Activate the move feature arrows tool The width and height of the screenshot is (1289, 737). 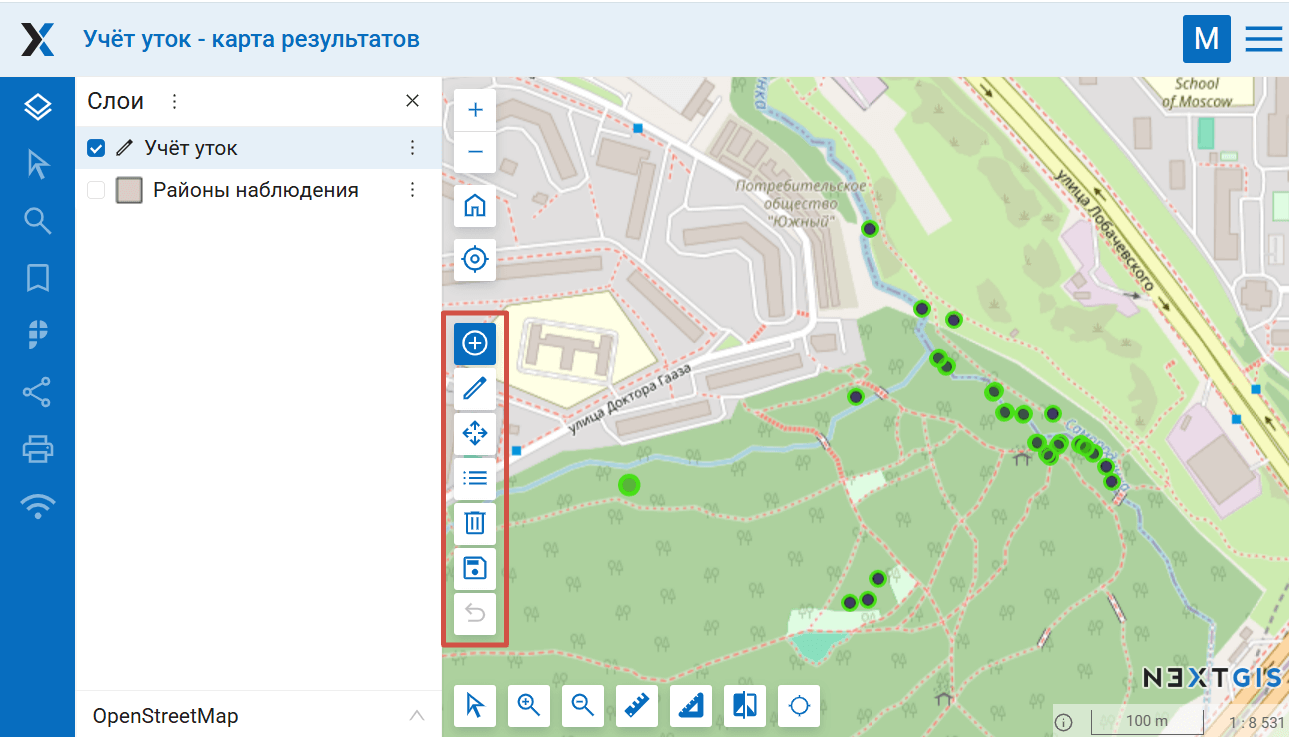[475, 433]
